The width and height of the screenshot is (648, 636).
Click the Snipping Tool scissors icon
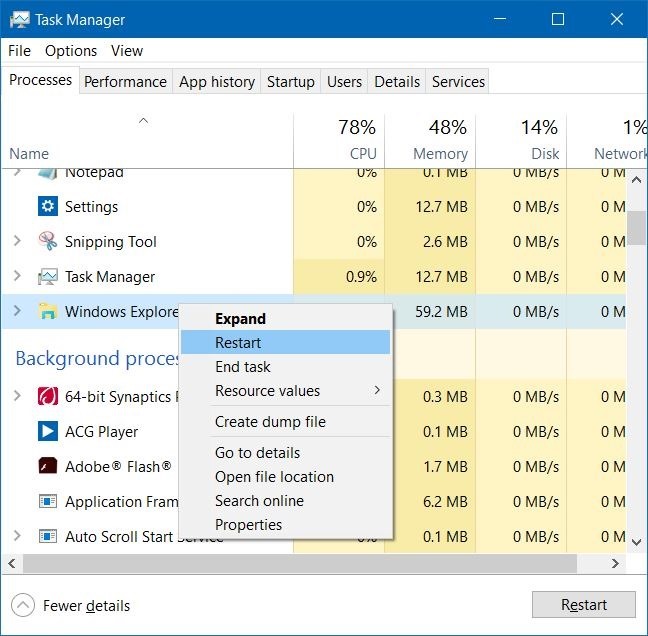[48, 241]
